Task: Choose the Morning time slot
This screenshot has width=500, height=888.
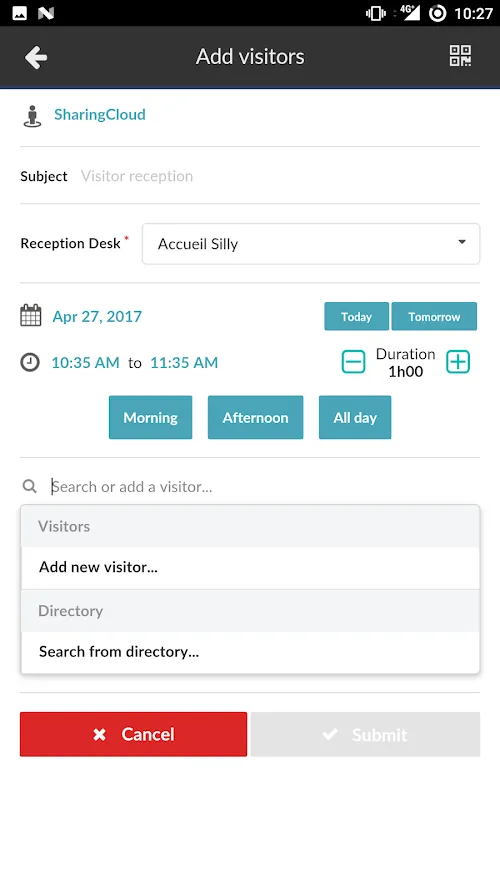Action: [x=151, y=417]
